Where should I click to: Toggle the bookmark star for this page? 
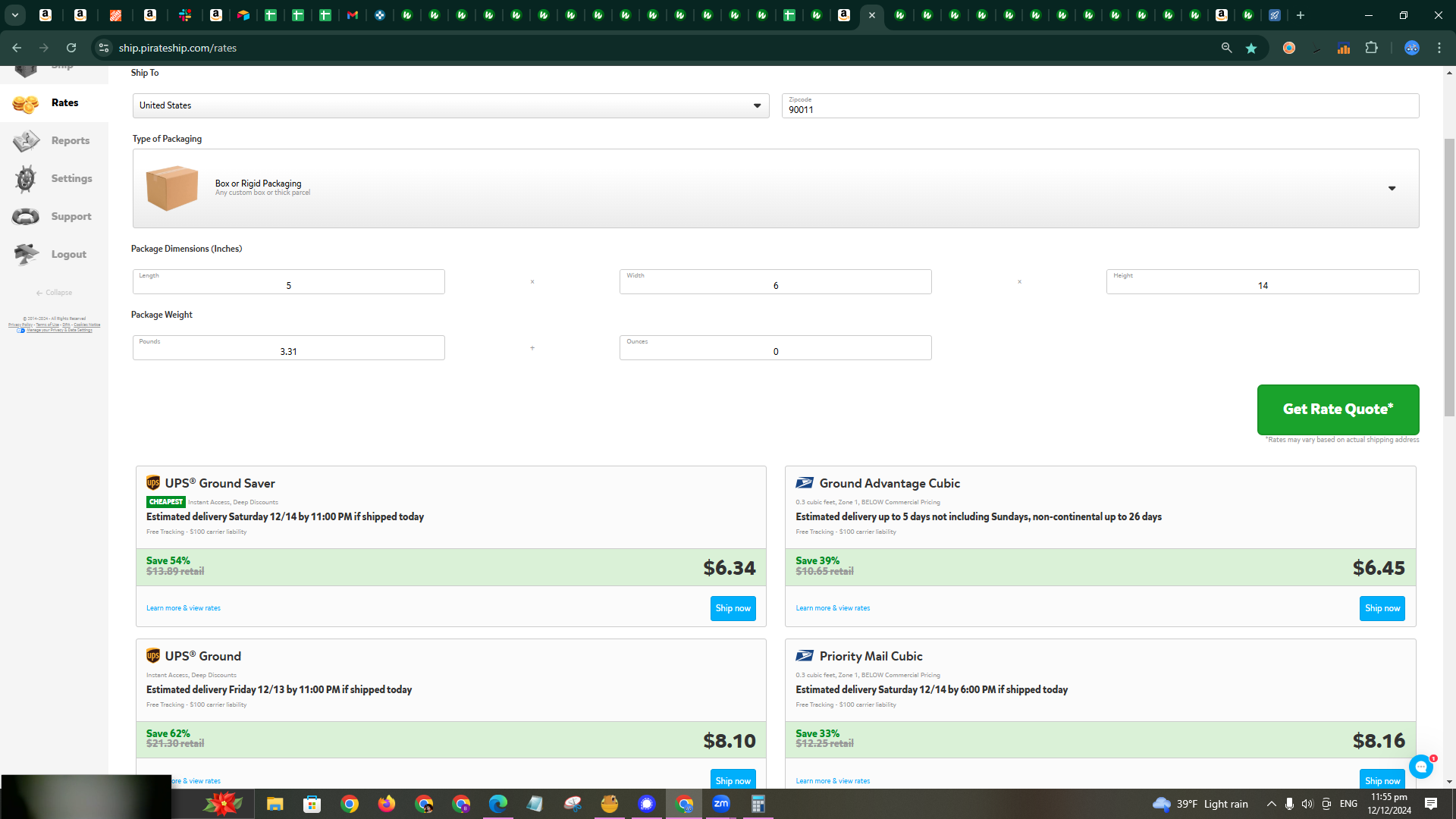(1251, 48)
